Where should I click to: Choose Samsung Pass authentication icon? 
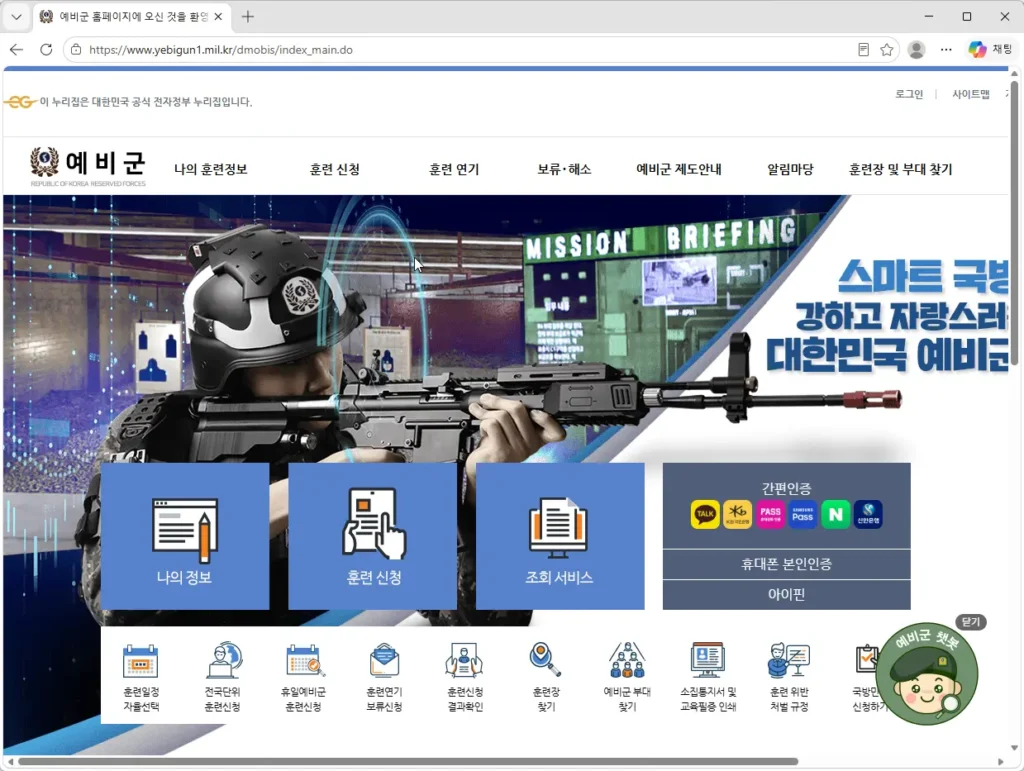point(803,514)
